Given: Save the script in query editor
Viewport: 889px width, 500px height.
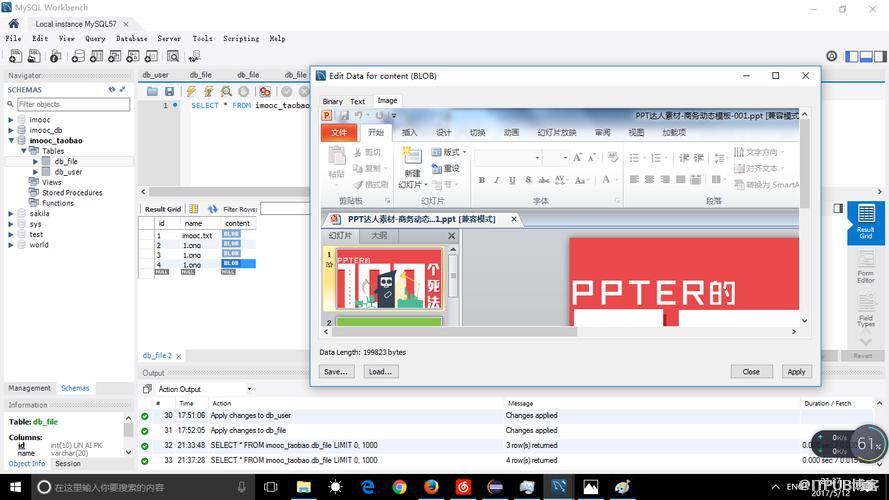Looking at the screenshot, I should tap(169, 91).
